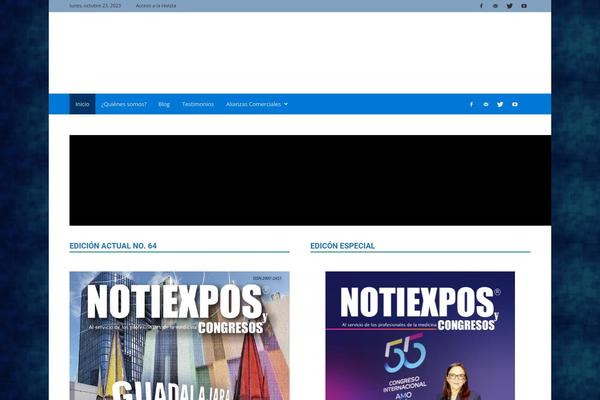The height and width of the screenshot is (400, 600).
Task: Open Twitter icon in the top header strip
Action: tap(509, 6)
